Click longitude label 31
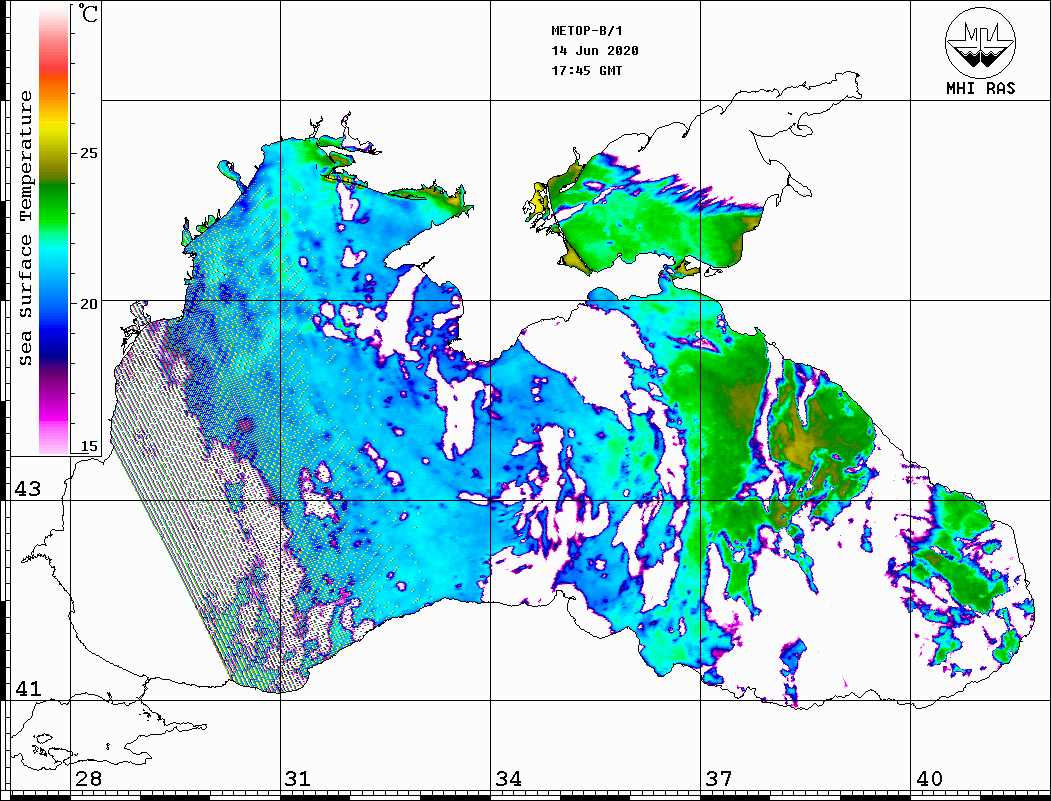The width and height of the screenshot is (1051, 801). click(x=298, y=779)
